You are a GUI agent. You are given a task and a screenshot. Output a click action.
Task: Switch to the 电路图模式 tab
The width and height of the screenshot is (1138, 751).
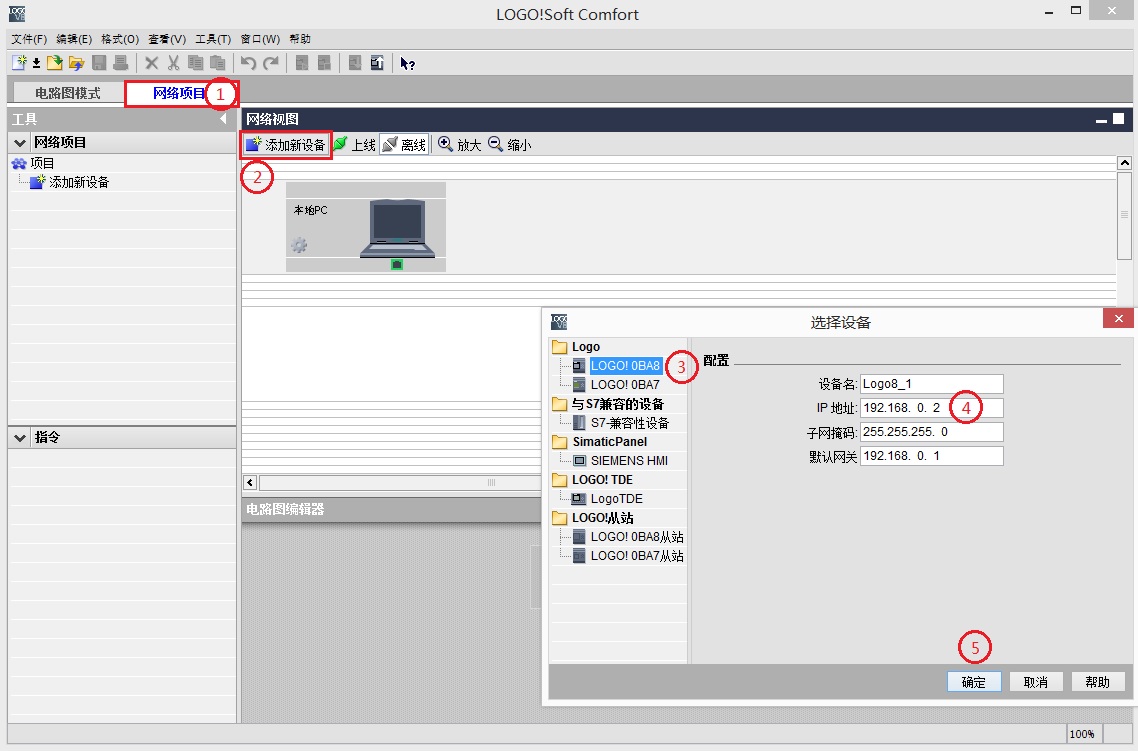[67, 93]
